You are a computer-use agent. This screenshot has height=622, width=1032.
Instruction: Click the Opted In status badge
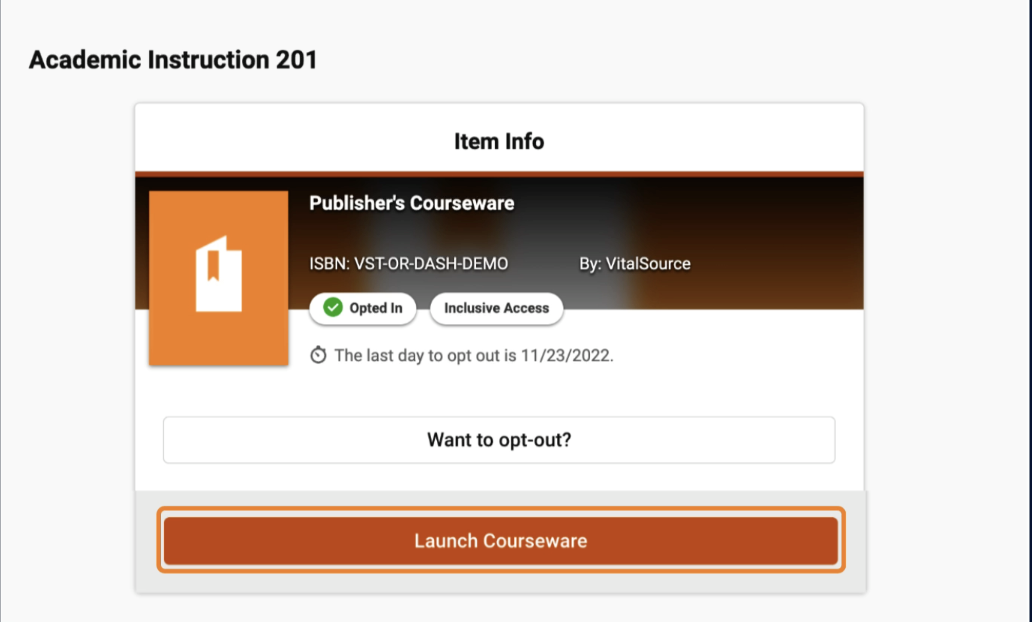click(363, 309)
